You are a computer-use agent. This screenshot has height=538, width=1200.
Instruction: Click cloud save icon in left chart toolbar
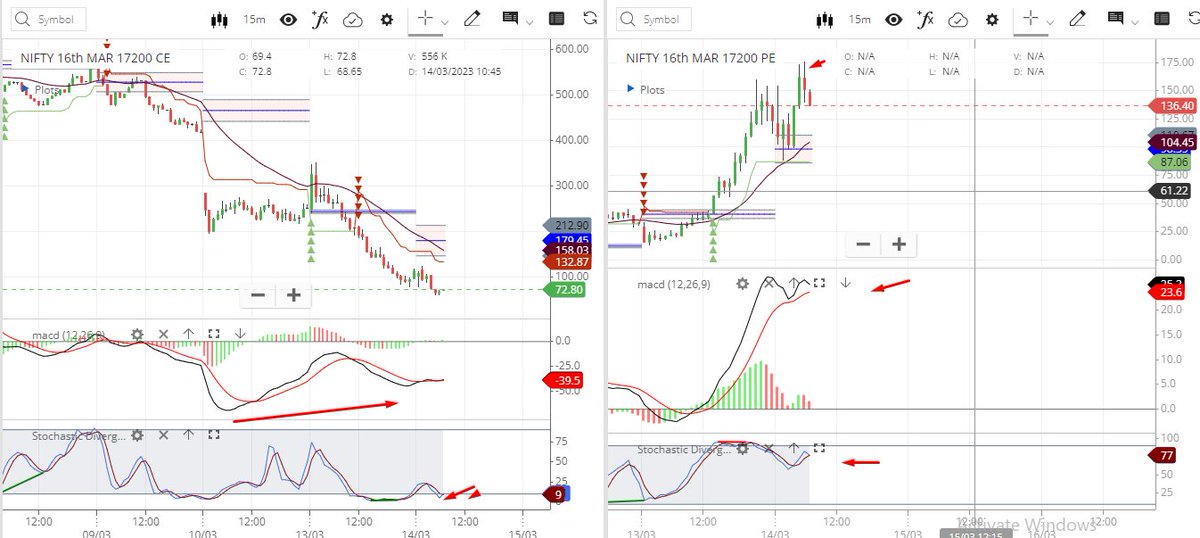click(352, 19)
